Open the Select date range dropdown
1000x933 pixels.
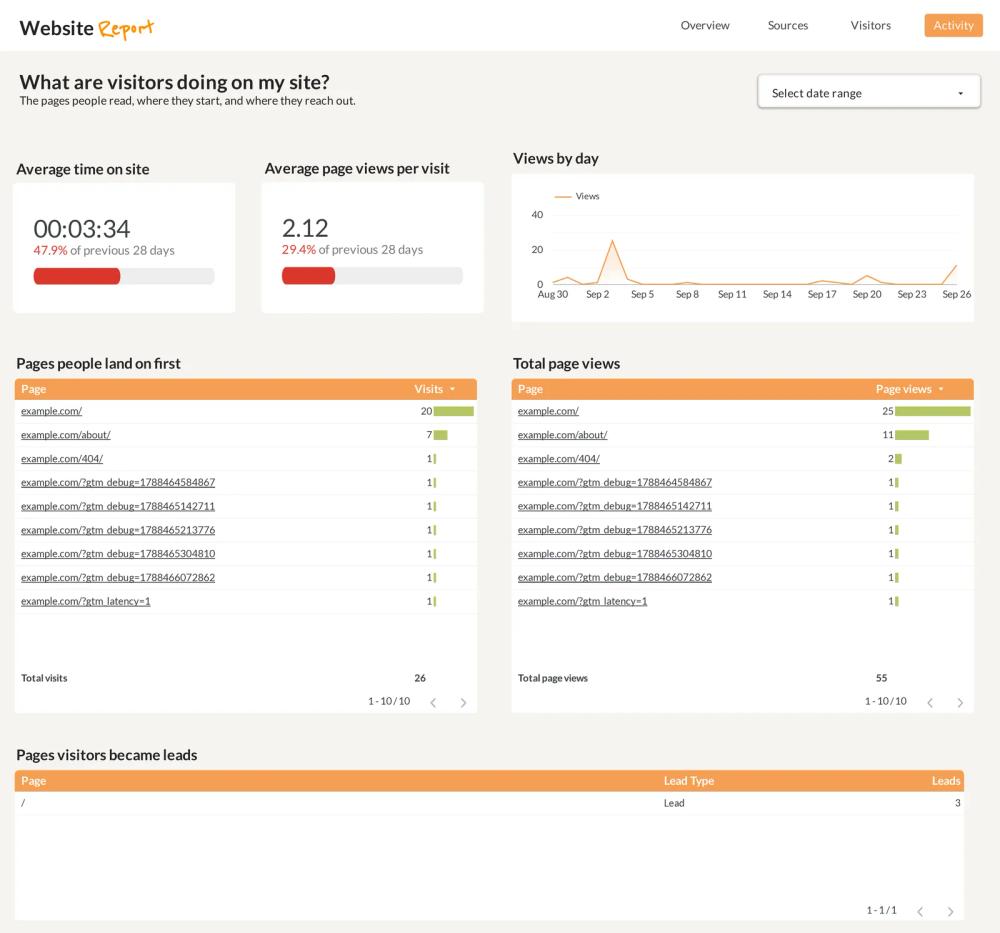click(x=869, y=92)
